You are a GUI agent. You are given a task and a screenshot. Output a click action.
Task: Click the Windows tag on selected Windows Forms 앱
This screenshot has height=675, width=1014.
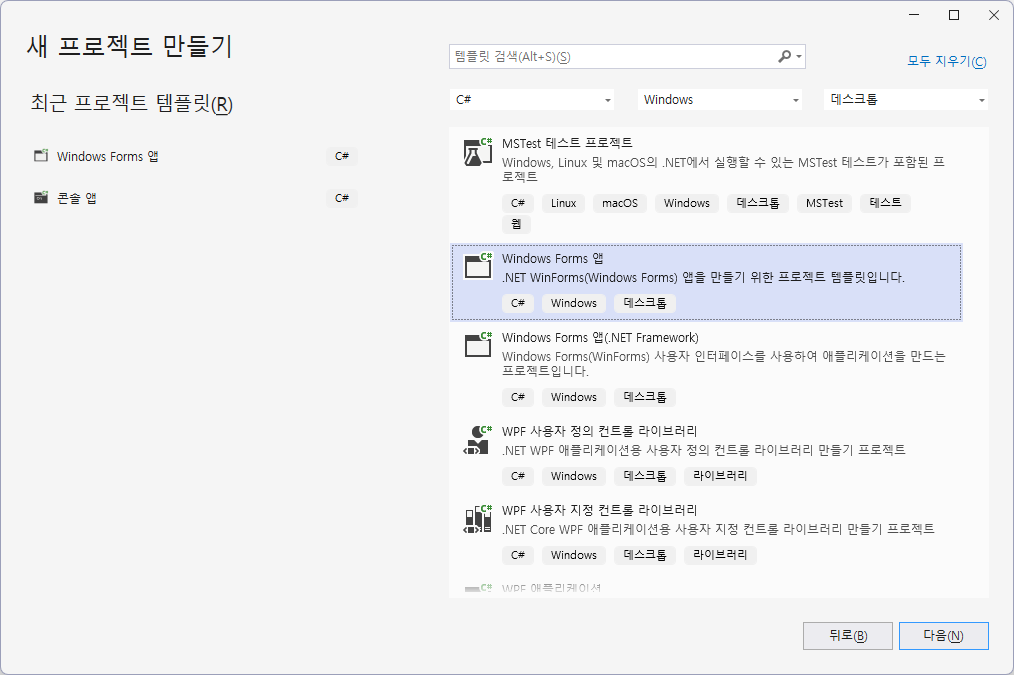pyautogui.click(x=574, y=303)
